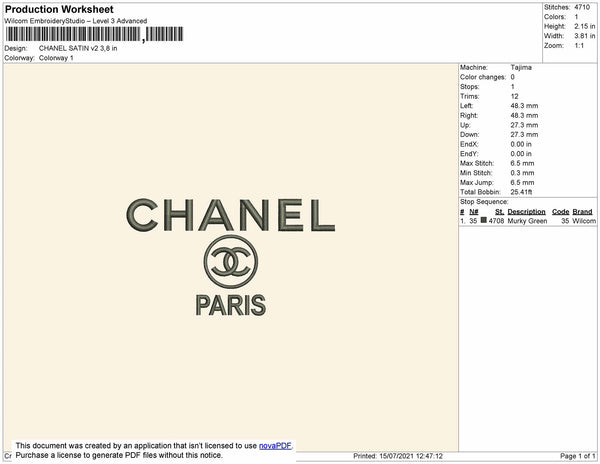Select the 'Wilcom' brand cell

click(x=584, y=221)
